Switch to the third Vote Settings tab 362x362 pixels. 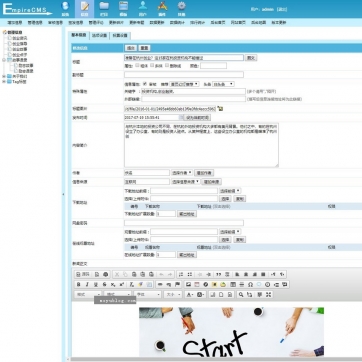(120, 35)
